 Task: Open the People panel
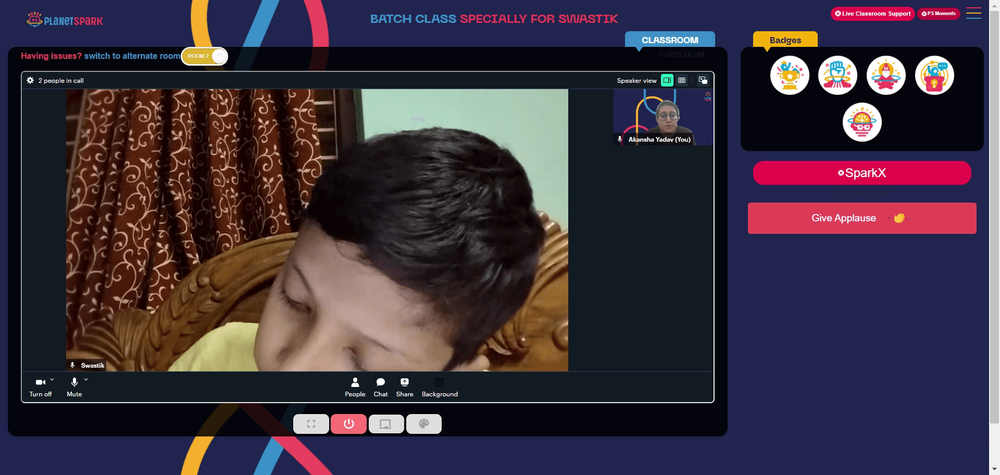tap(355, 387)
